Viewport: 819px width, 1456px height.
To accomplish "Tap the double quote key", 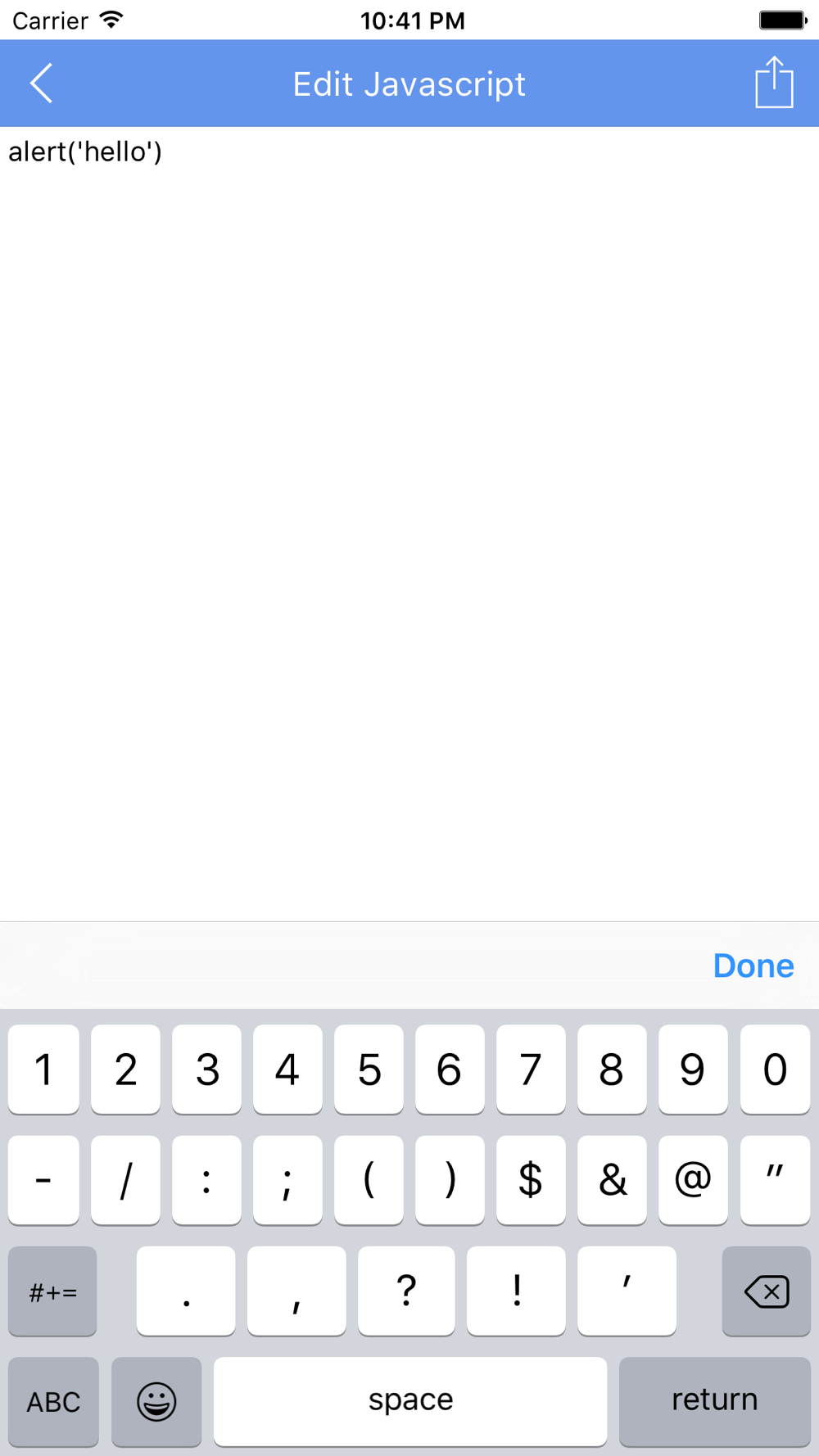I will 775,1180.
